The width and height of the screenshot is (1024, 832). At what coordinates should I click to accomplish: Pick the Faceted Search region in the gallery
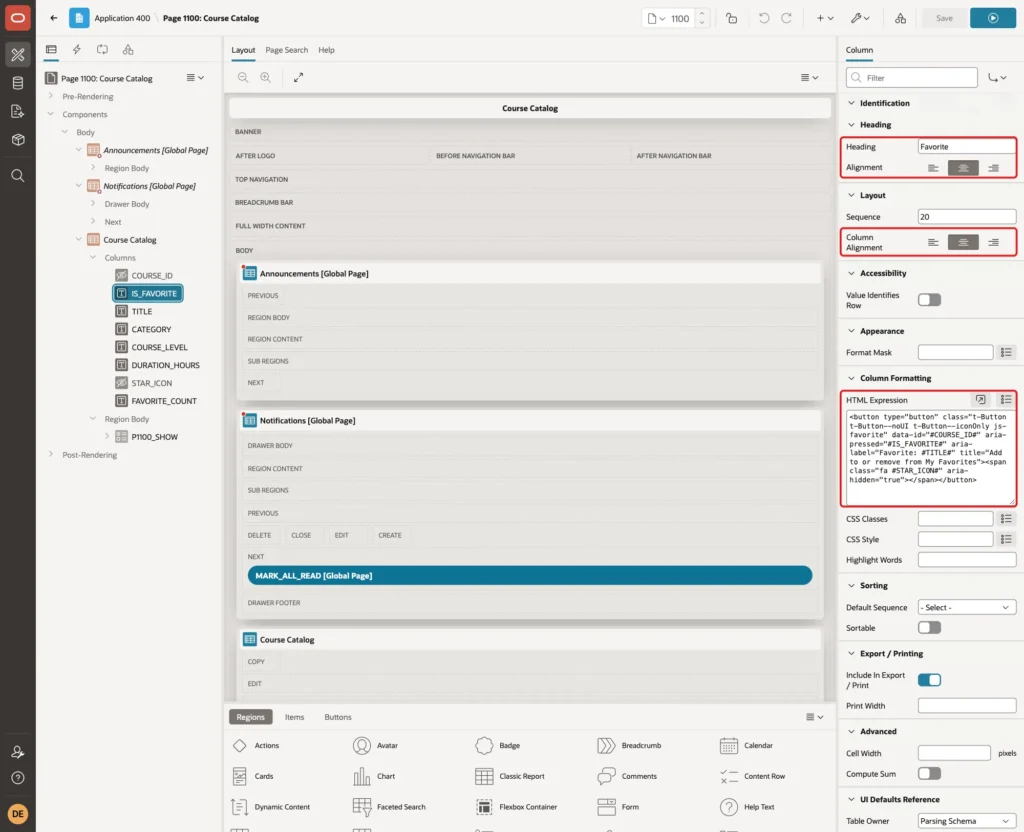tap(389, 807)
